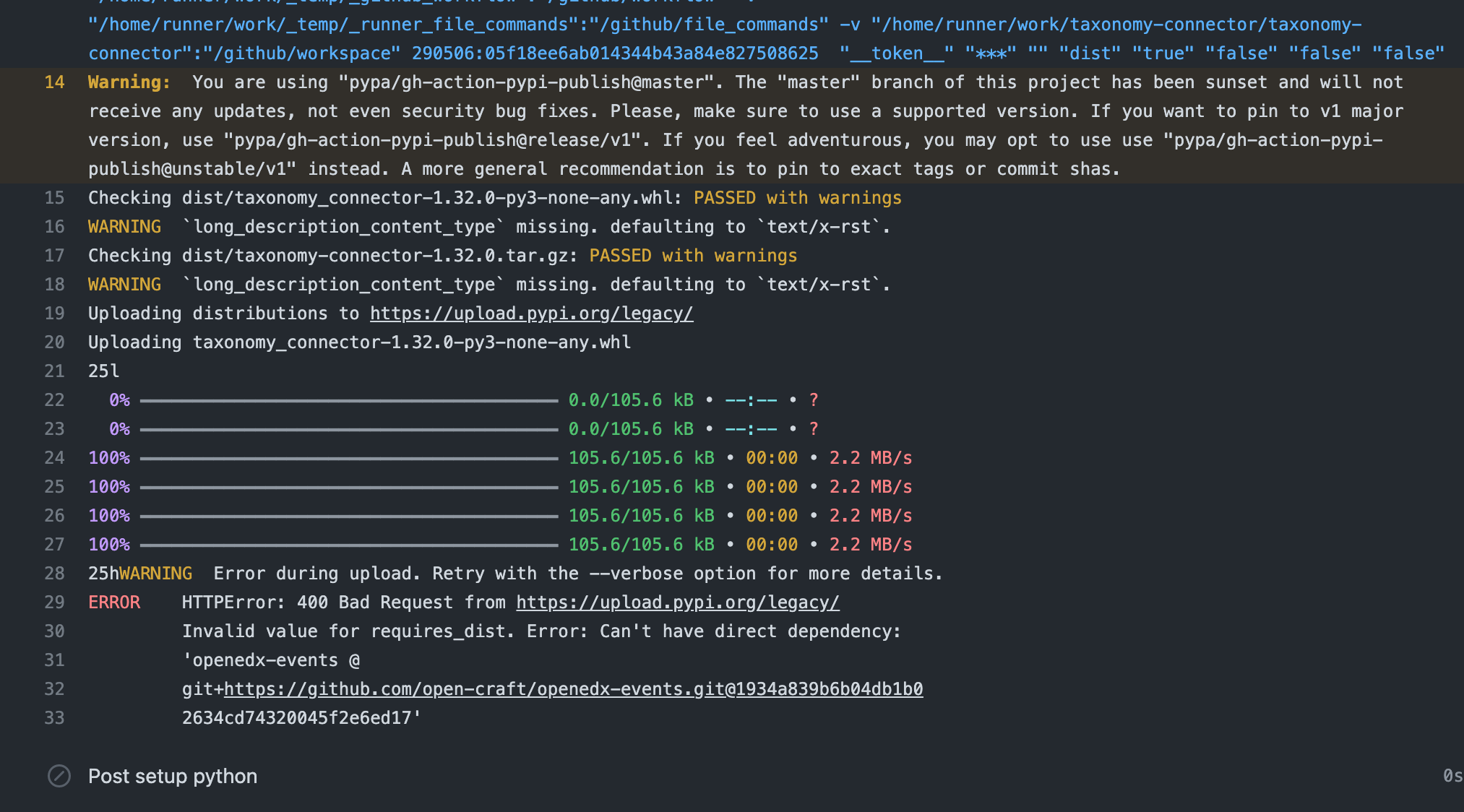
Task: Click the wheel file PASSED with warnings text
Action: (798, 198)
